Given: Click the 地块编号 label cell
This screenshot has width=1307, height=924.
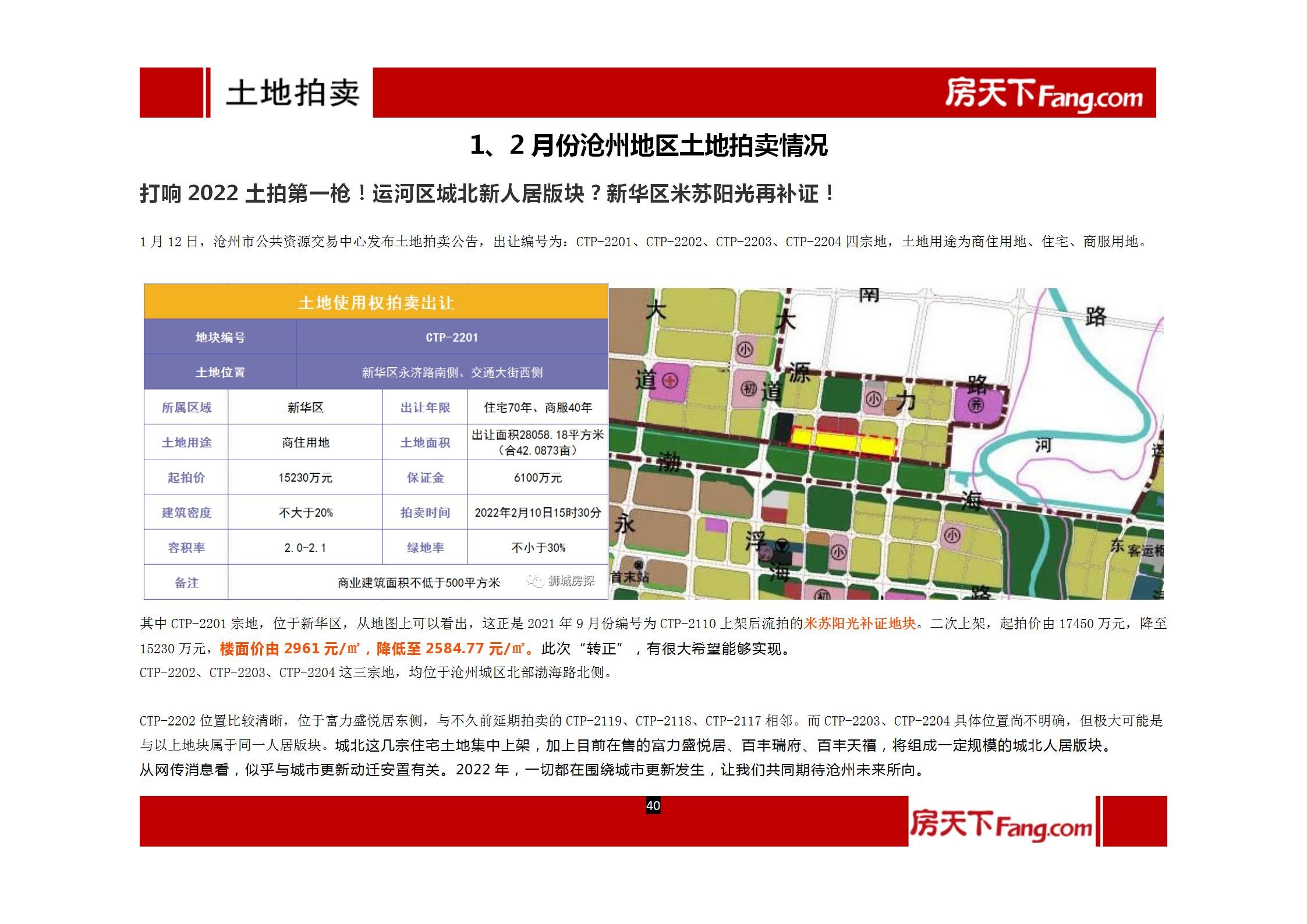Looking at the screenshot, I should point(220,338).
